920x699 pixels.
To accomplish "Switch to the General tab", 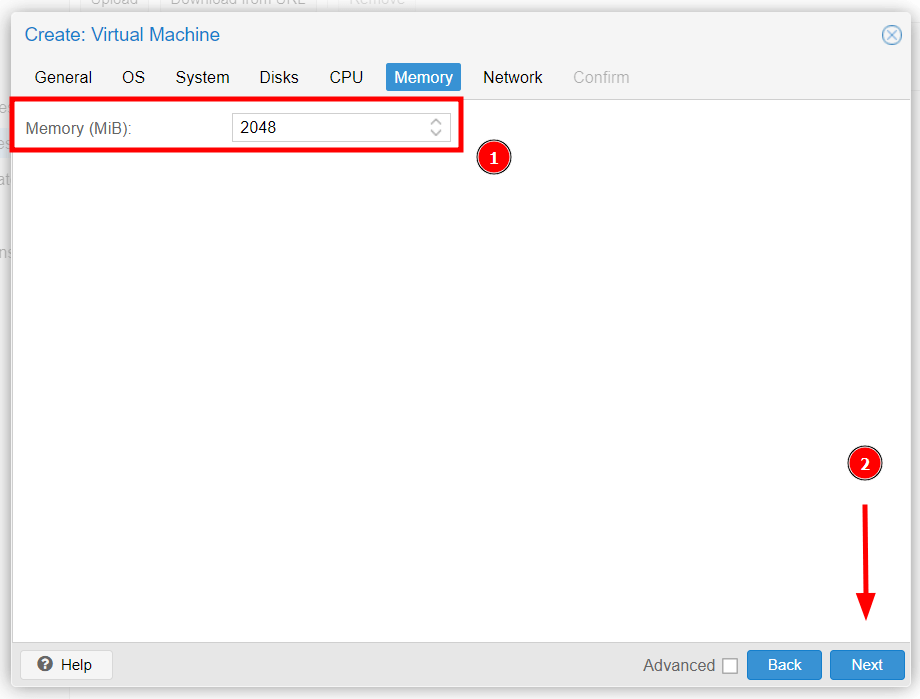I will click(63, 77).
